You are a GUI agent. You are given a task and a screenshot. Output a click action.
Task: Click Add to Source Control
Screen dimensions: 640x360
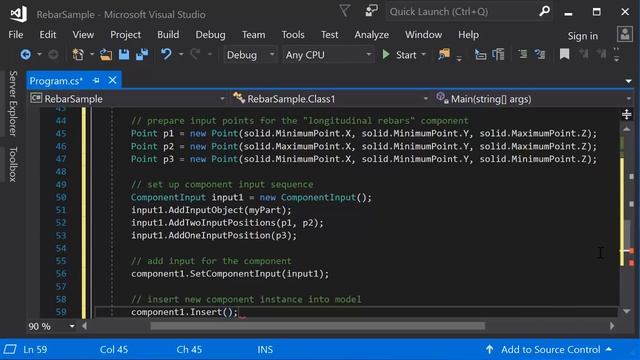[x=551, y=349]
